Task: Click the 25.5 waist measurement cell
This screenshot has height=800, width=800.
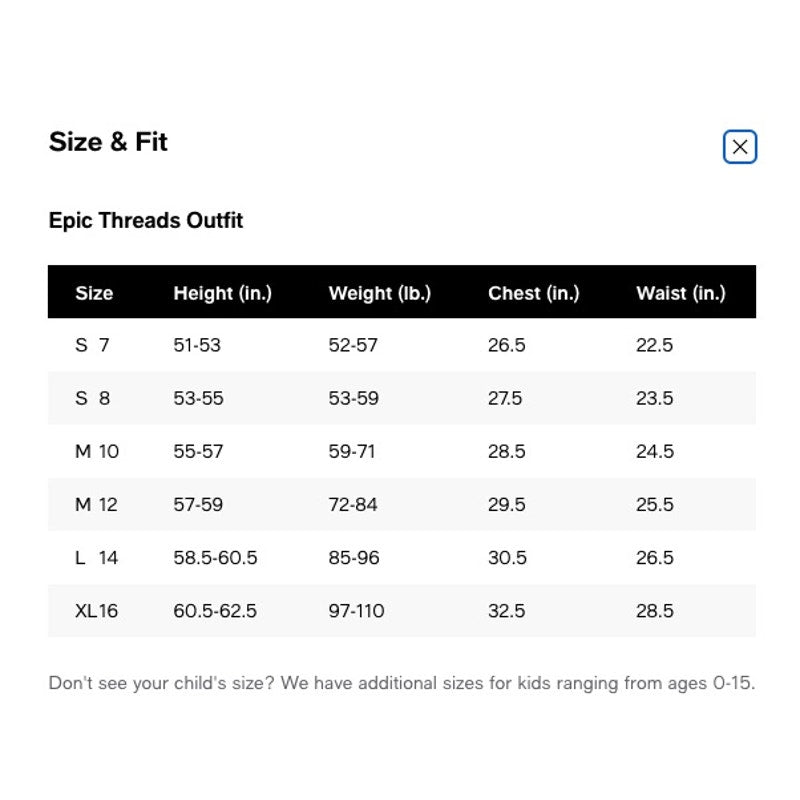Action: point(655,504)
